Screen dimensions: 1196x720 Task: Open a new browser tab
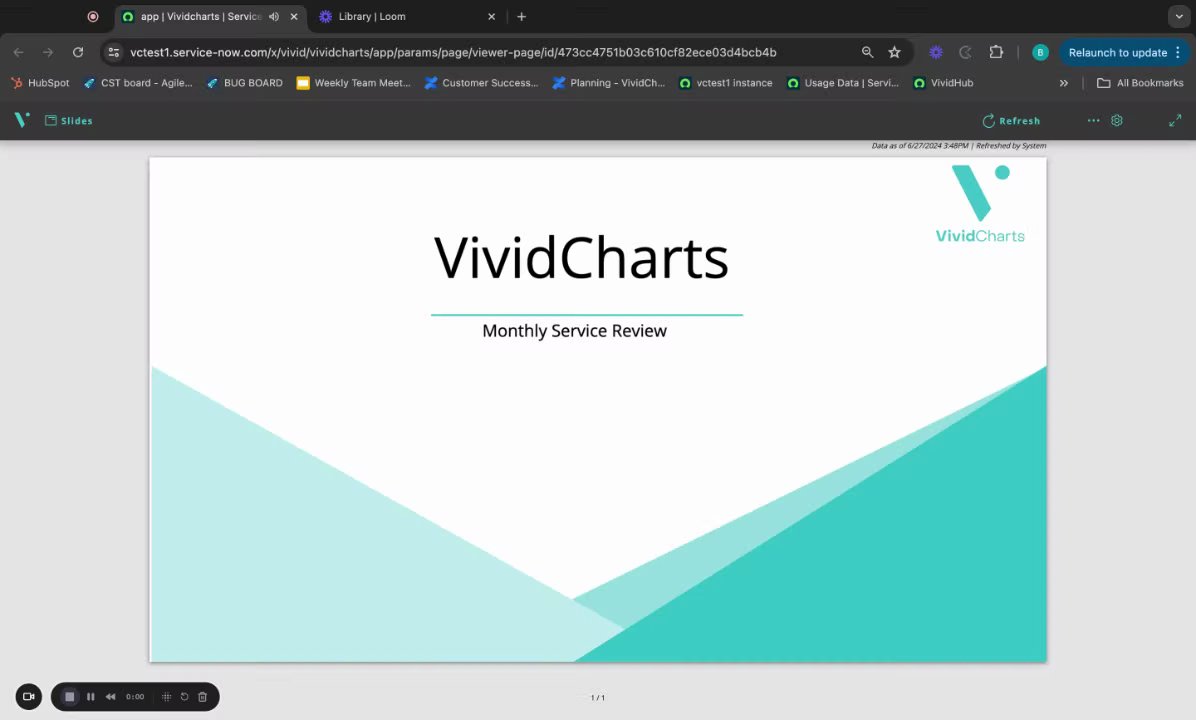click(x=522, y=17)
